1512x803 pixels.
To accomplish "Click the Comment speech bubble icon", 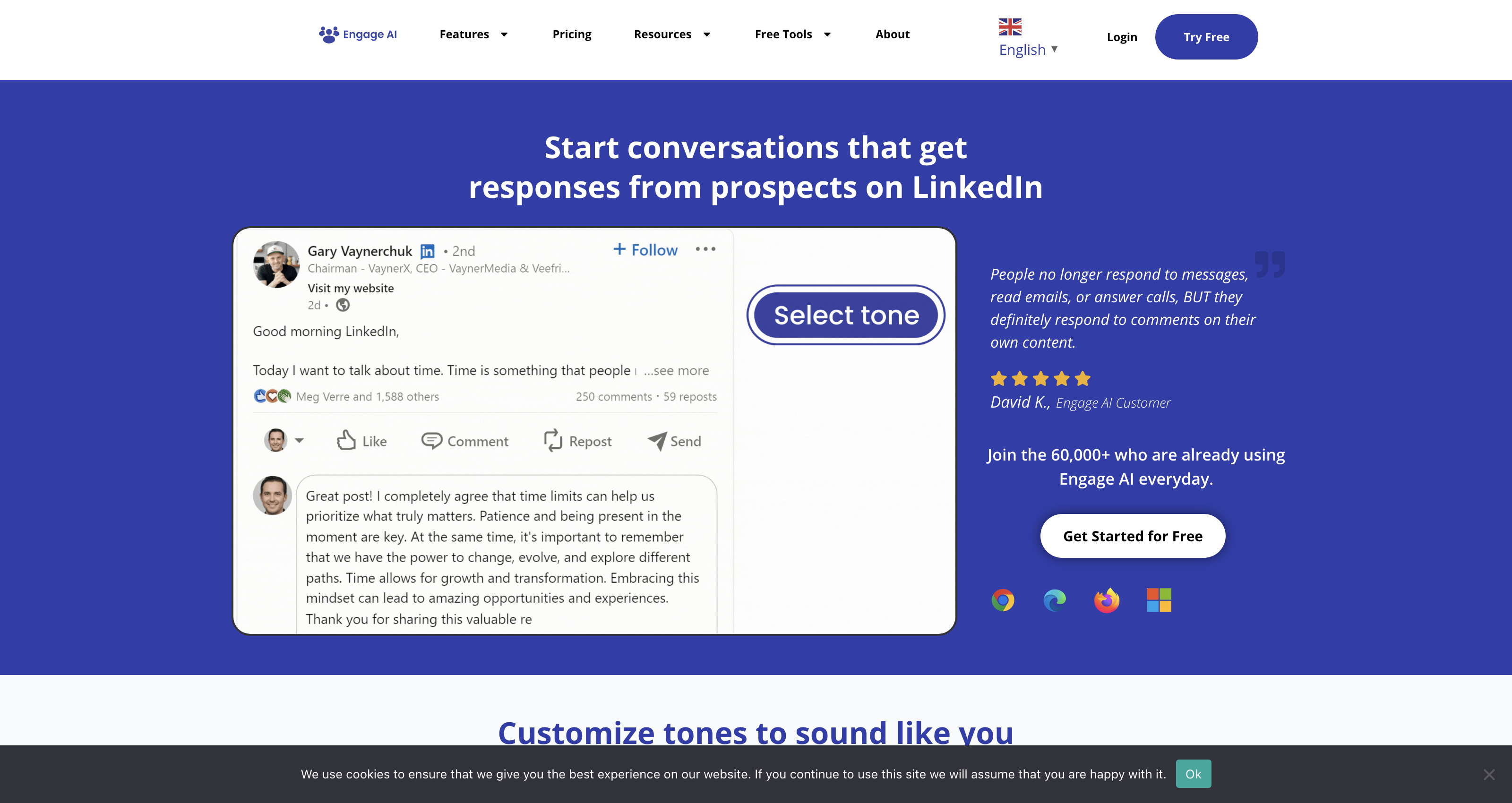I will [431, 440].
